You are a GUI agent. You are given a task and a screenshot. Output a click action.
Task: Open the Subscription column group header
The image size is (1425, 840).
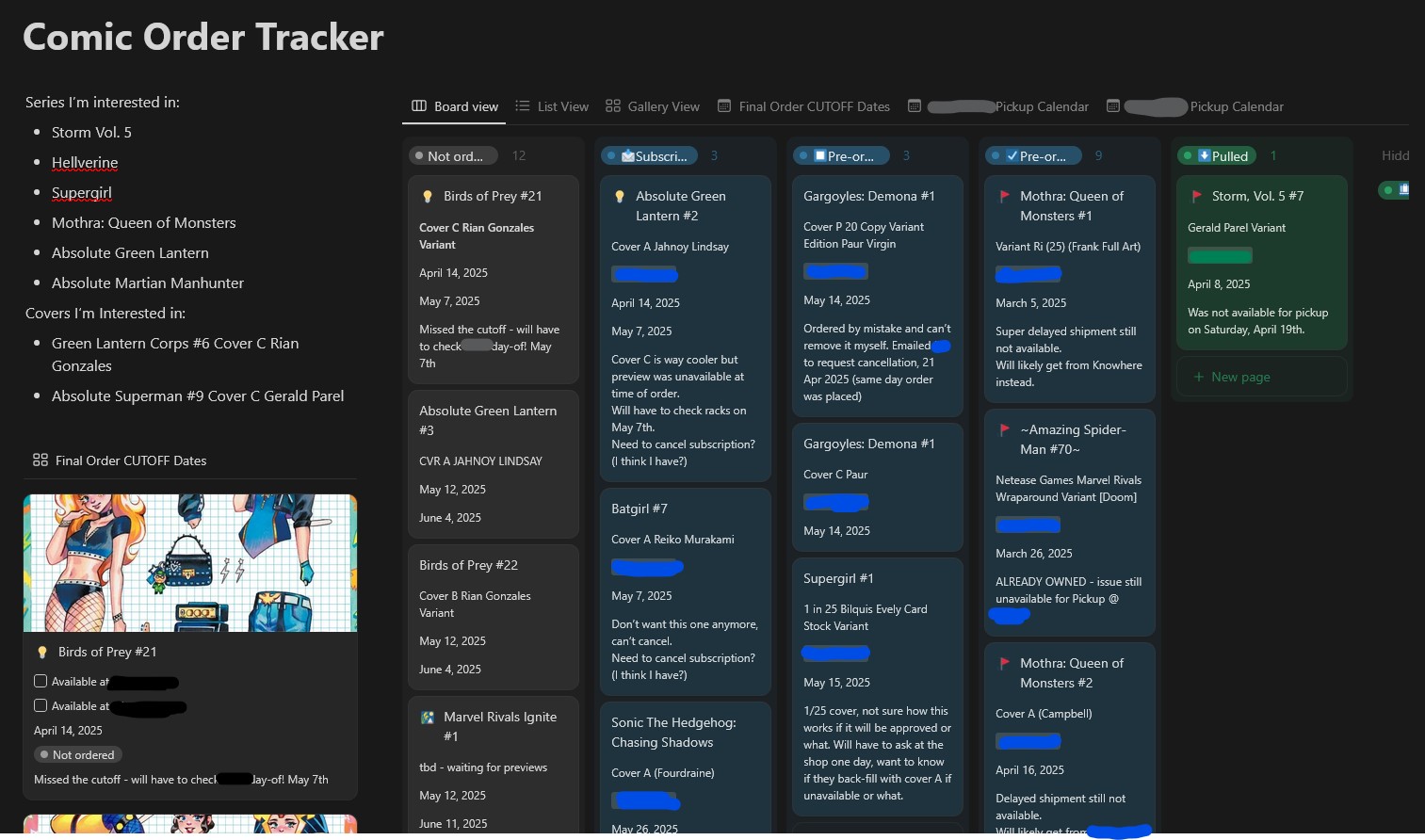[649, 155]
